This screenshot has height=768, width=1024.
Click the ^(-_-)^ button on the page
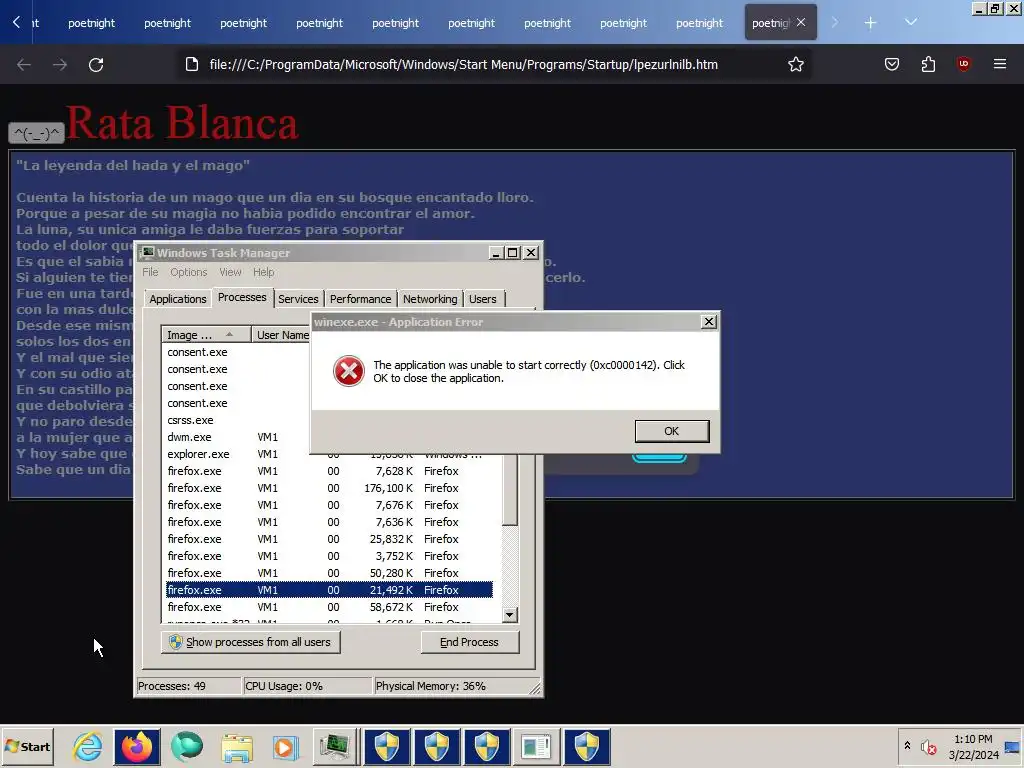point(37,133)
